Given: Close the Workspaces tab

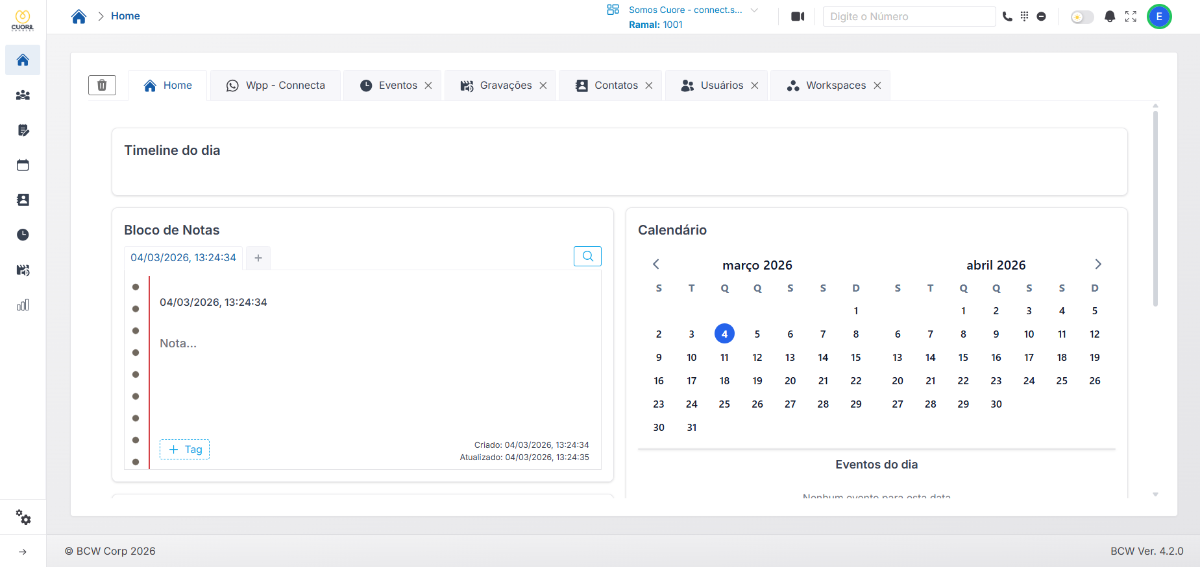Looking at the screenshot, I should (x=877, y=86).
